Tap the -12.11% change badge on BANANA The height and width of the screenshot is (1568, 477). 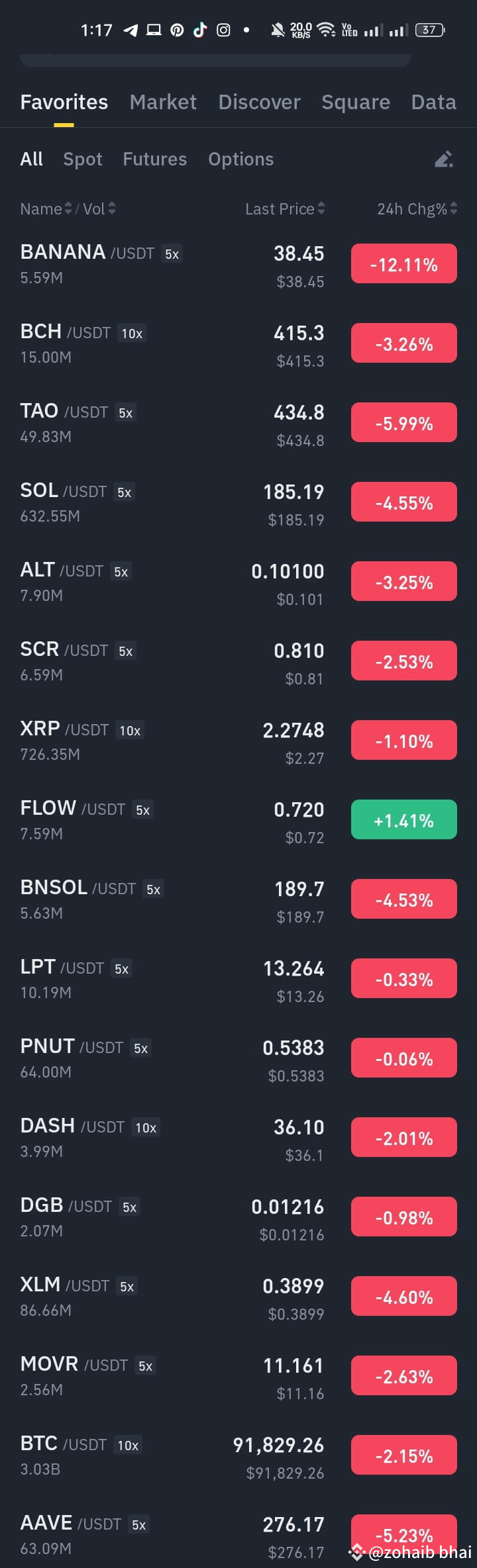pyautogui.click(x=403, y=263)
